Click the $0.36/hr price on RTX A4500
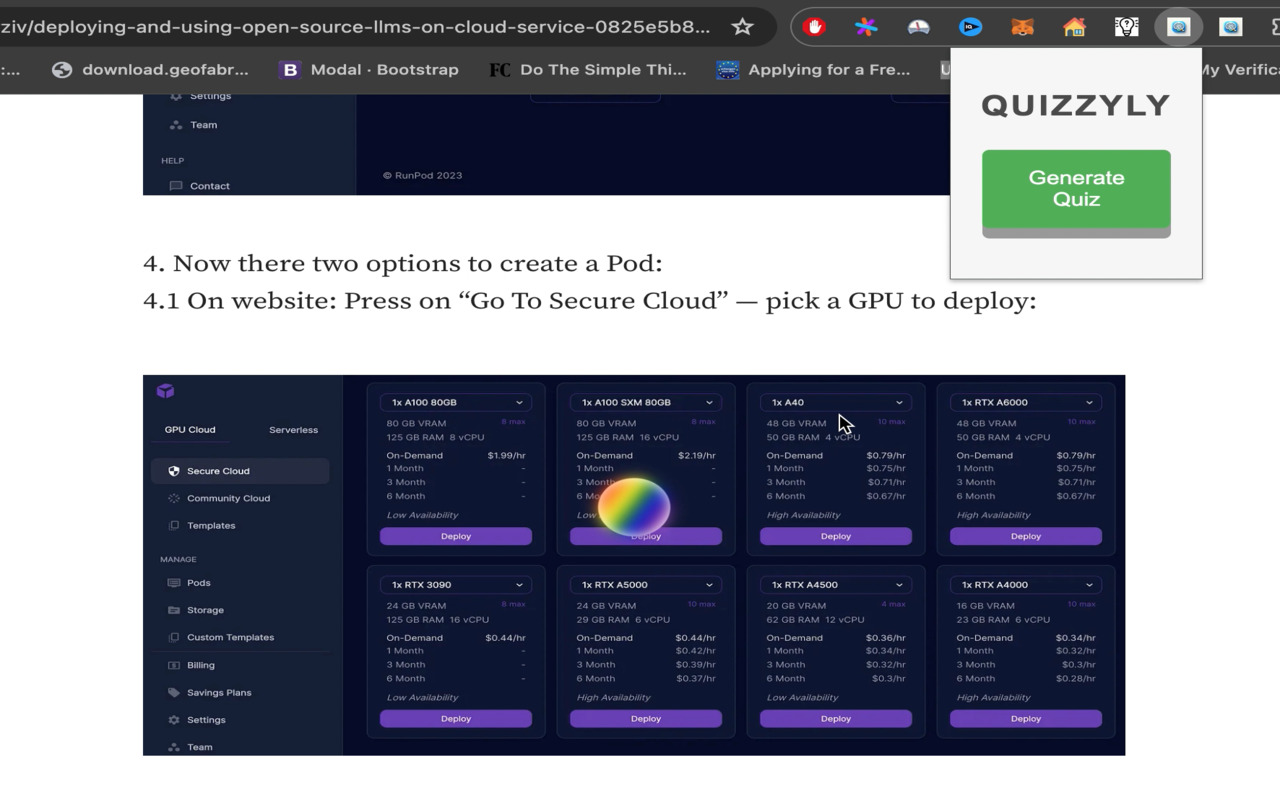 886,638
